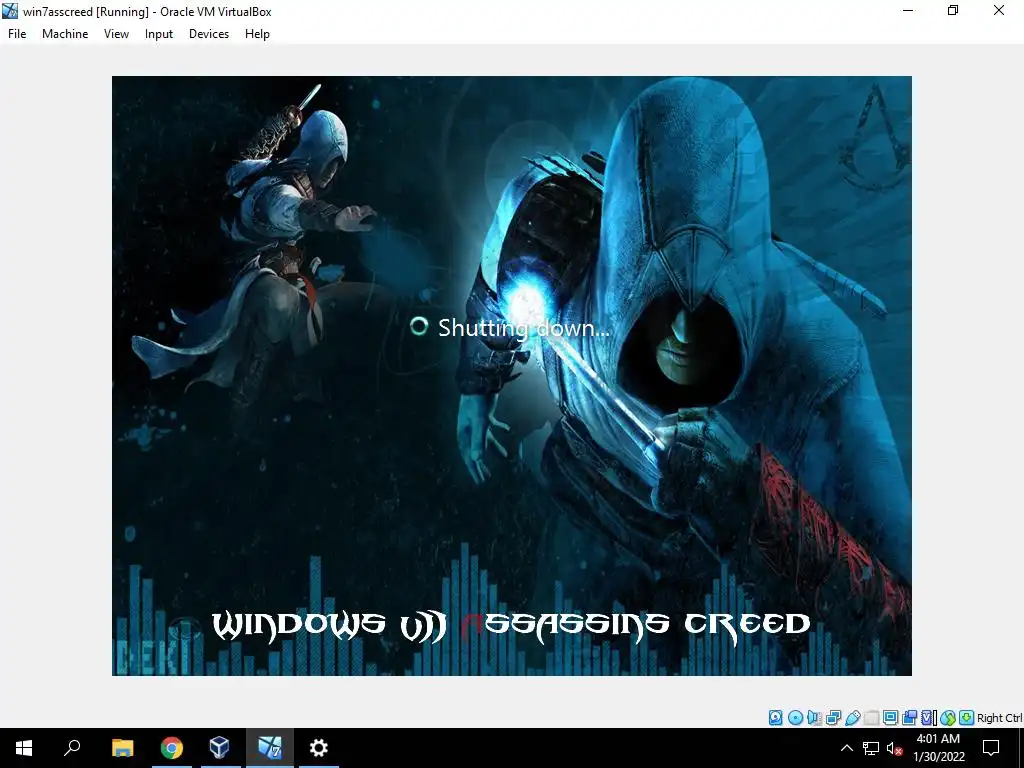Click the display status icon
Image resolution: width=1024 pixels, height=768 pixels.
[890, 718]
